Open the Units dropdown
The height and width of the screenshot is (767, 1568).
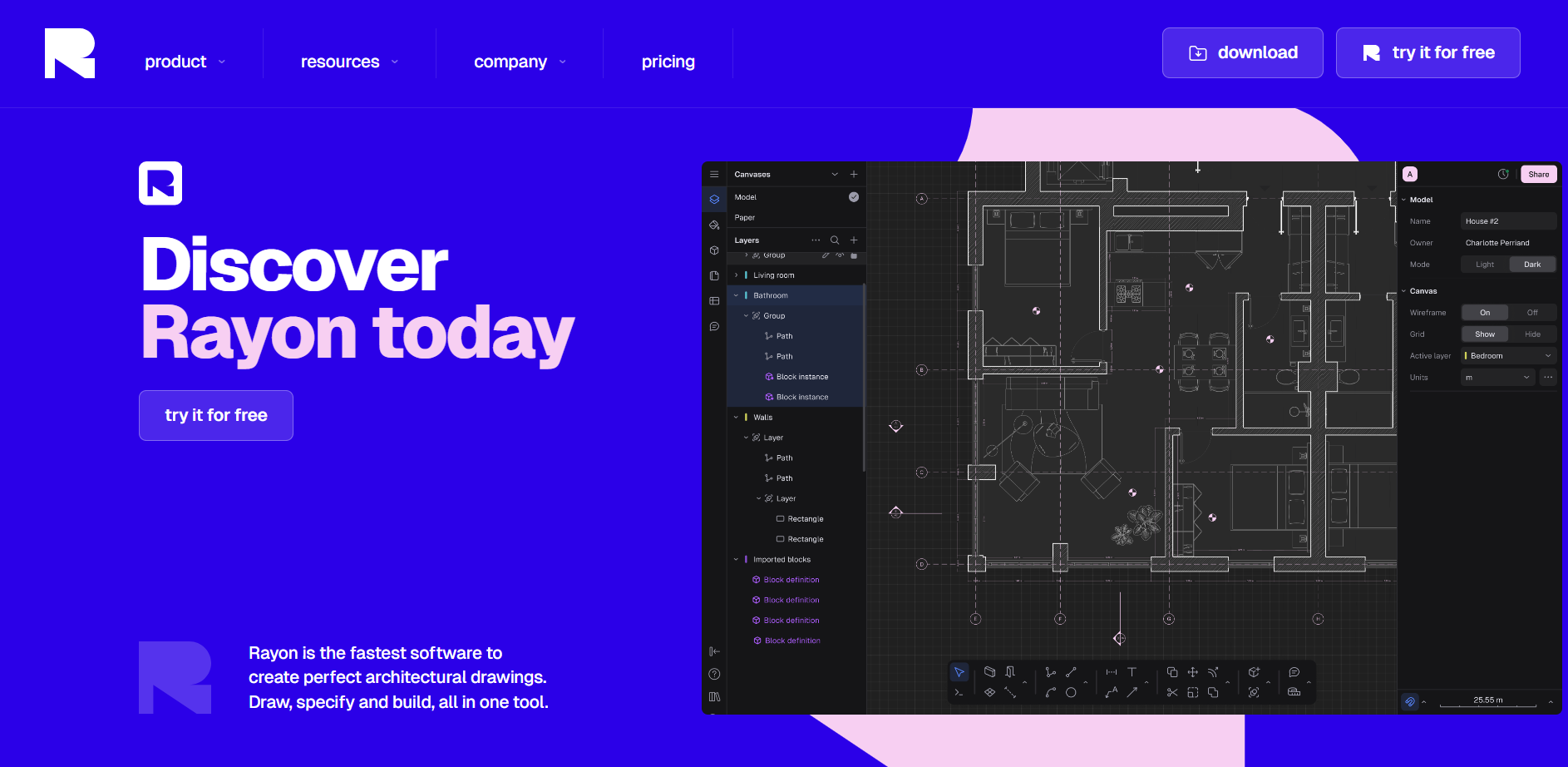pos(1498,378)
